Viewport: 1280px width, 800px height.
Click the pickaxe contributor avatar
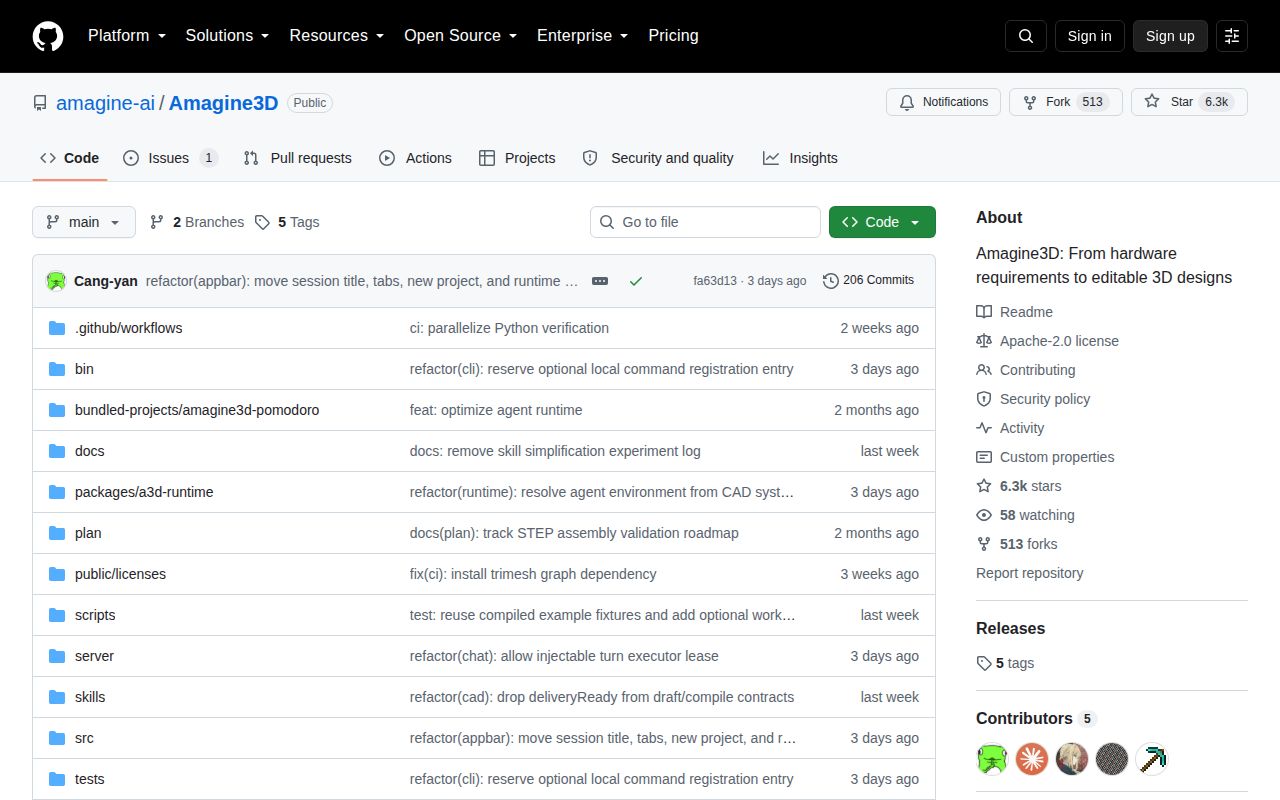click(1152, 759)
